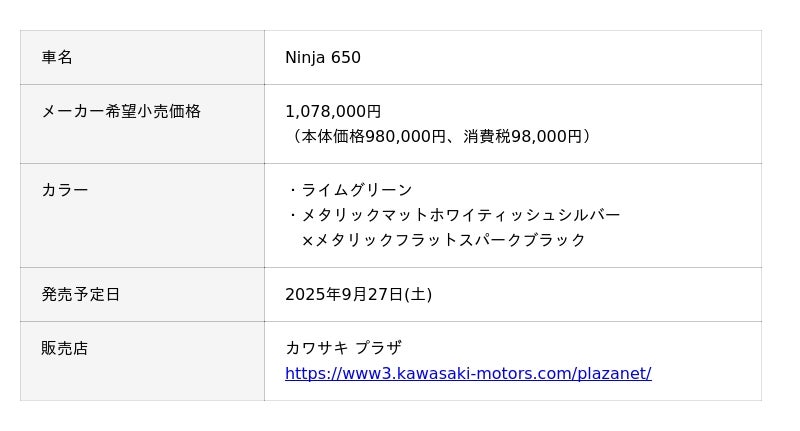The width and height of the screenshot is (800, 431).
Task: Click the bullet before メタリックマットホワイティッシュシルバー
Action: (292, 215)
